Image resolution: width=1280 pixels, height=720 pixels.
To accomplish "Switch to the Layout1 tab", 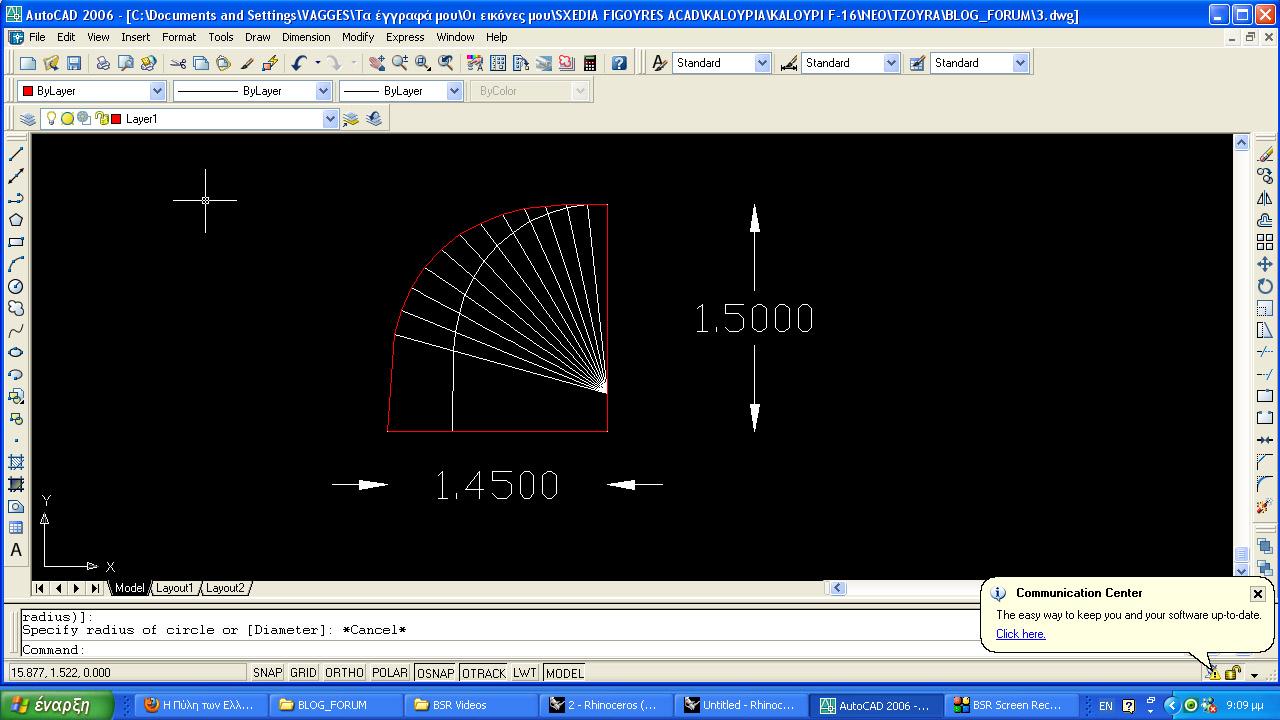I will [174, 588].
